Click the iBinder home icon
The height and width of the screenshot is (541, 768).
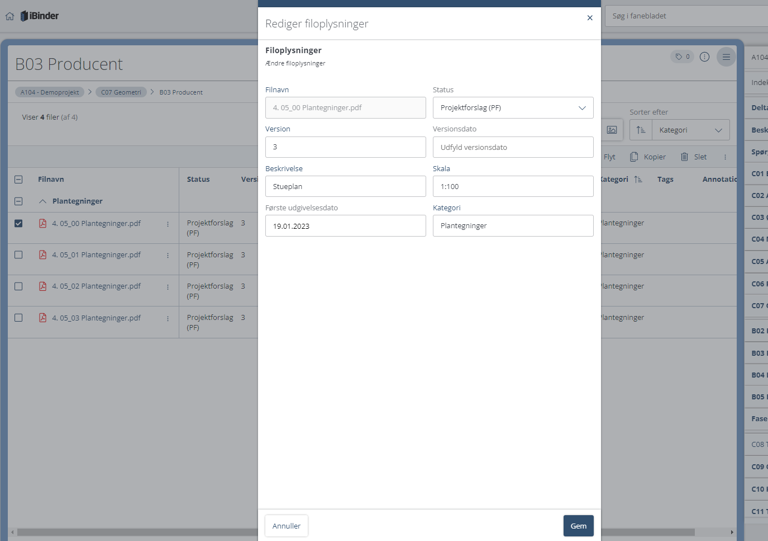point(10,16)
